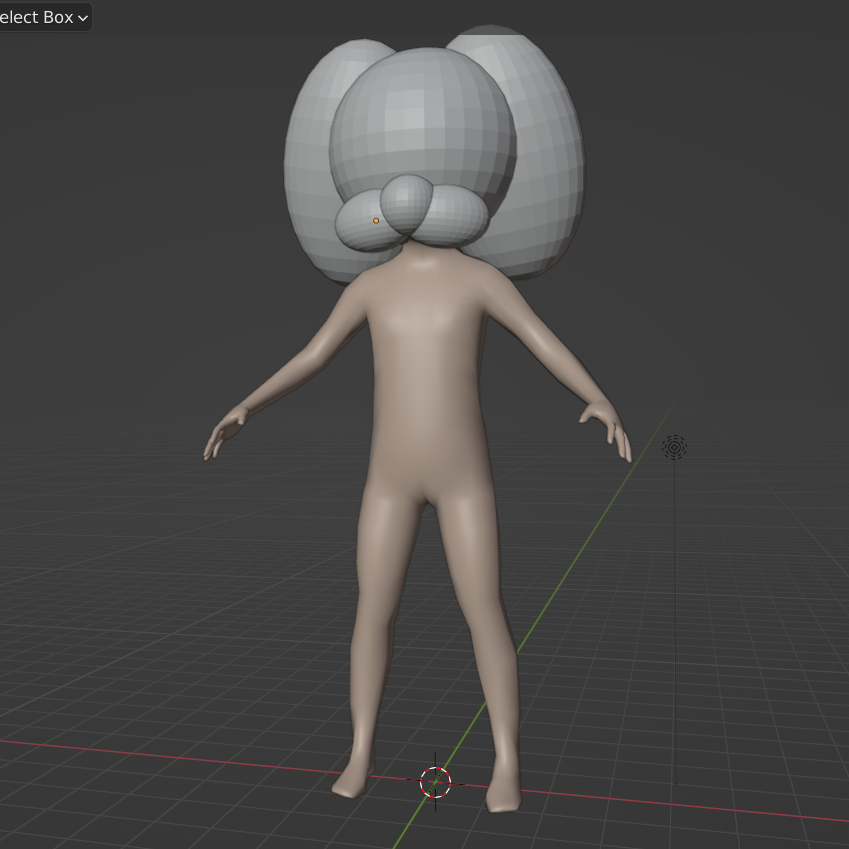Image resolution: width=849 pixels, height=849 pixels.
Task: Click the red-white 3D cursor between feet
Action: pyautogui.click(x=435, y=782)
